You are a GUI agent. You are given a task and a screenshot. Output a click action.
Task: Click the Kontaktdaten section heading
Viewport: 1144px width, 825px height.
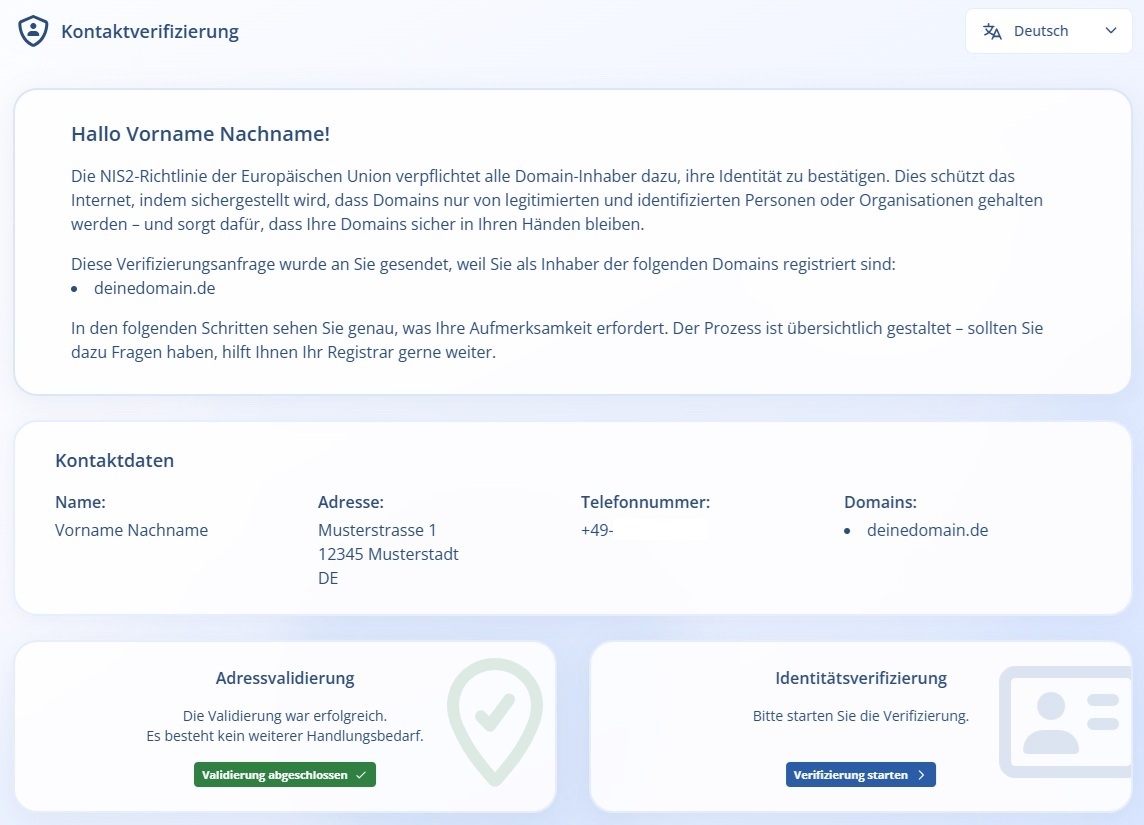pyautogui.click(x=114, y=460)
